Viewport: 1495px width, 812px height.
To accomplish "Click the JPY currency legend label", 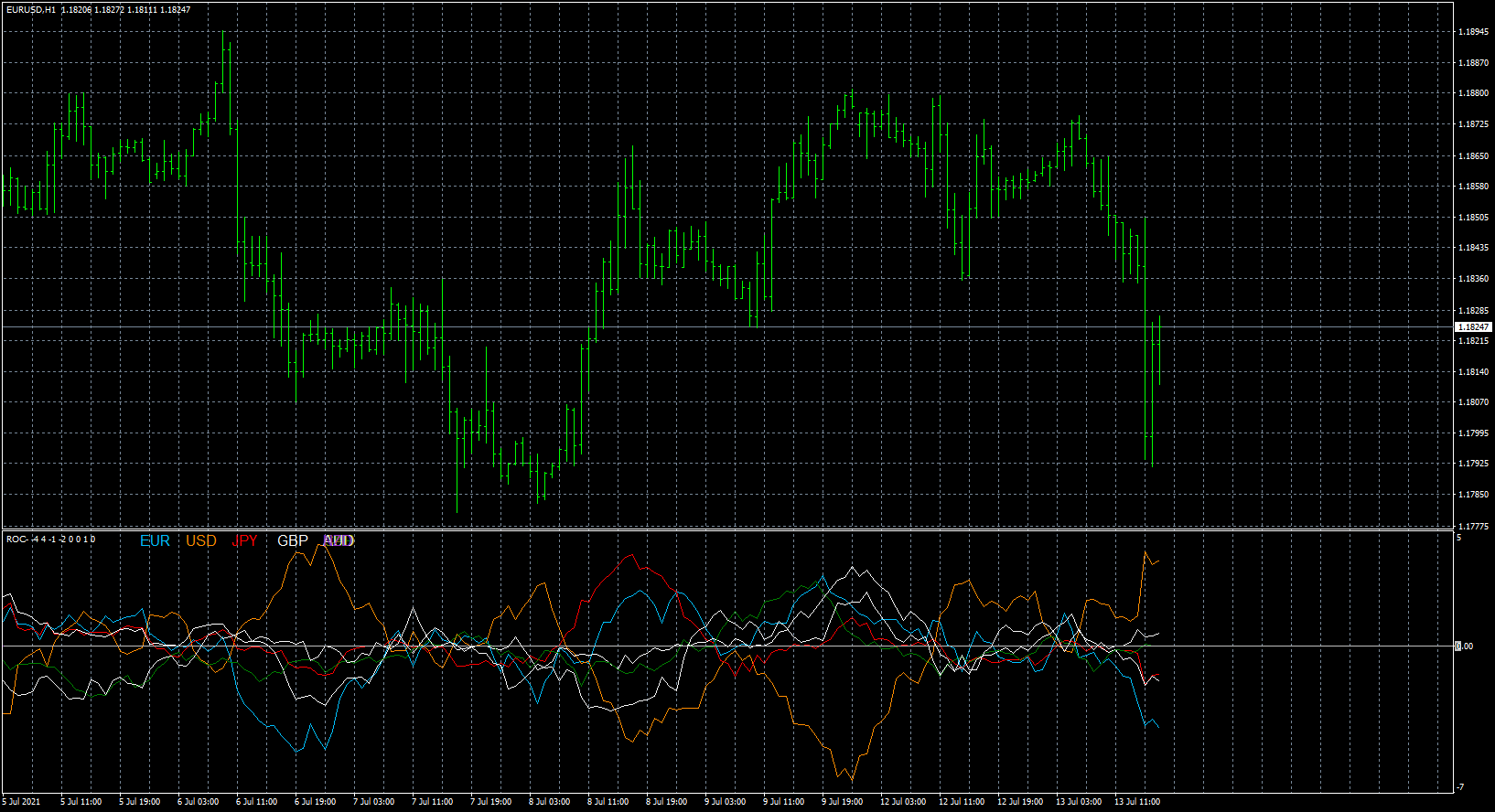I will click(x=244, y=540).
